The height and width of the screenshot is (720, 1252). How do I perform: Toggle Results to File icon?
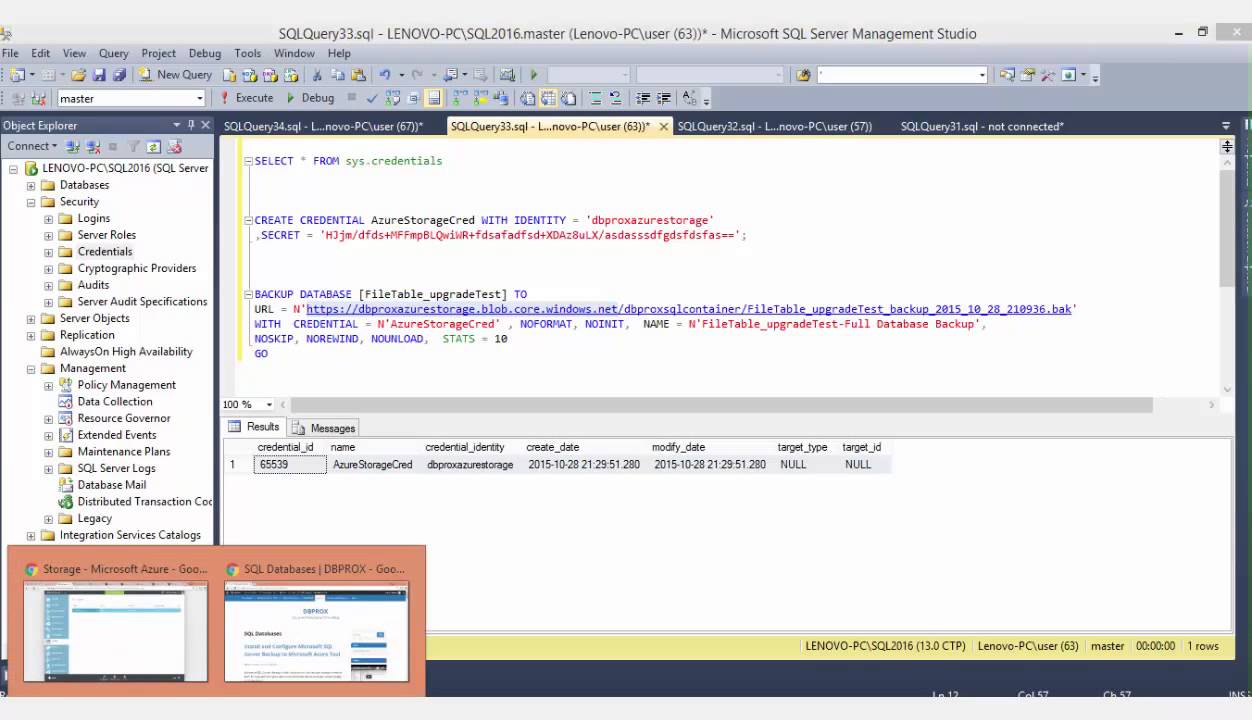click(568, 98)
